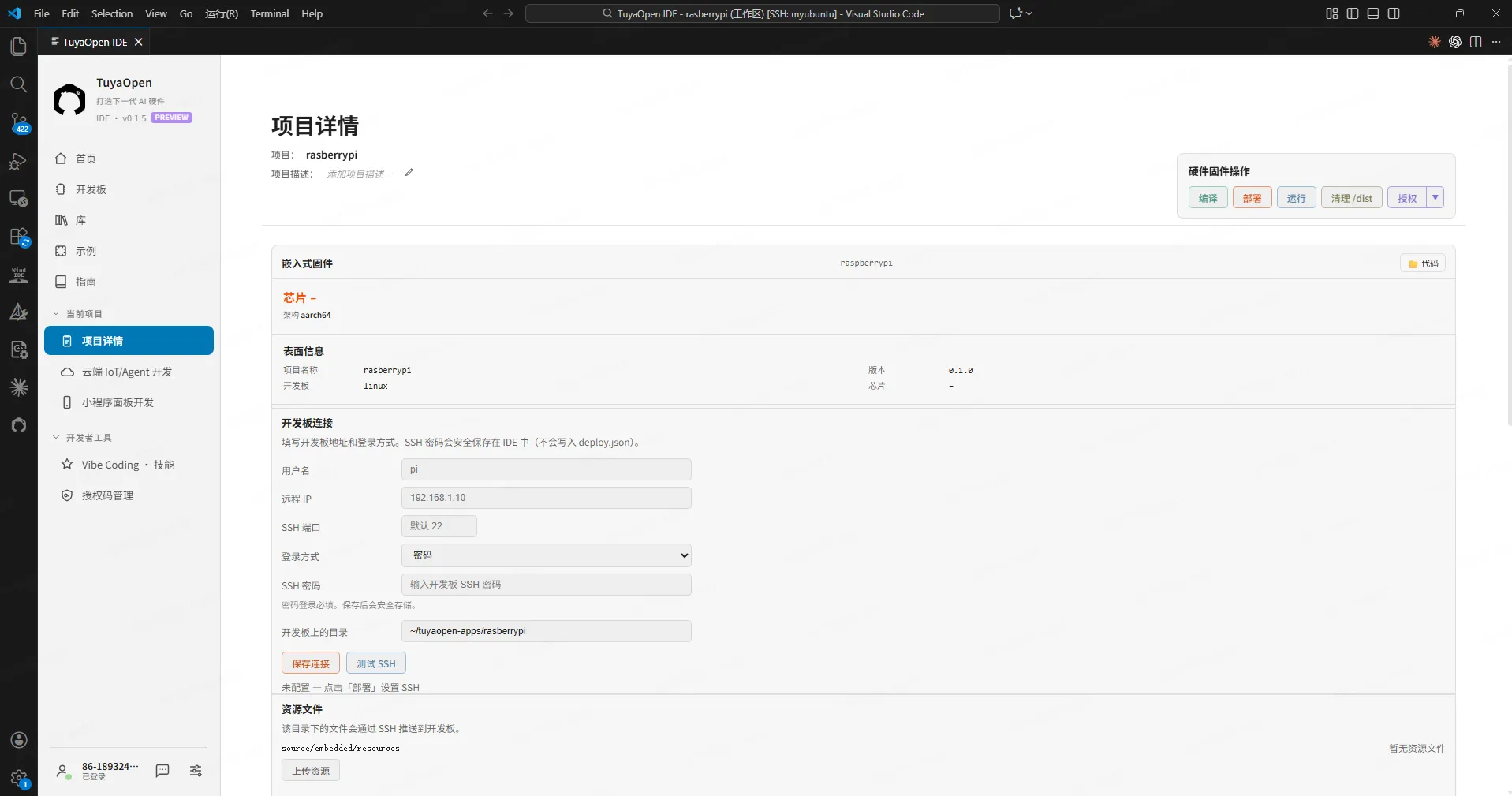Open the editor More Actions ellipsis
This screenshot has width=1512, height=796.
(1496, 42)
